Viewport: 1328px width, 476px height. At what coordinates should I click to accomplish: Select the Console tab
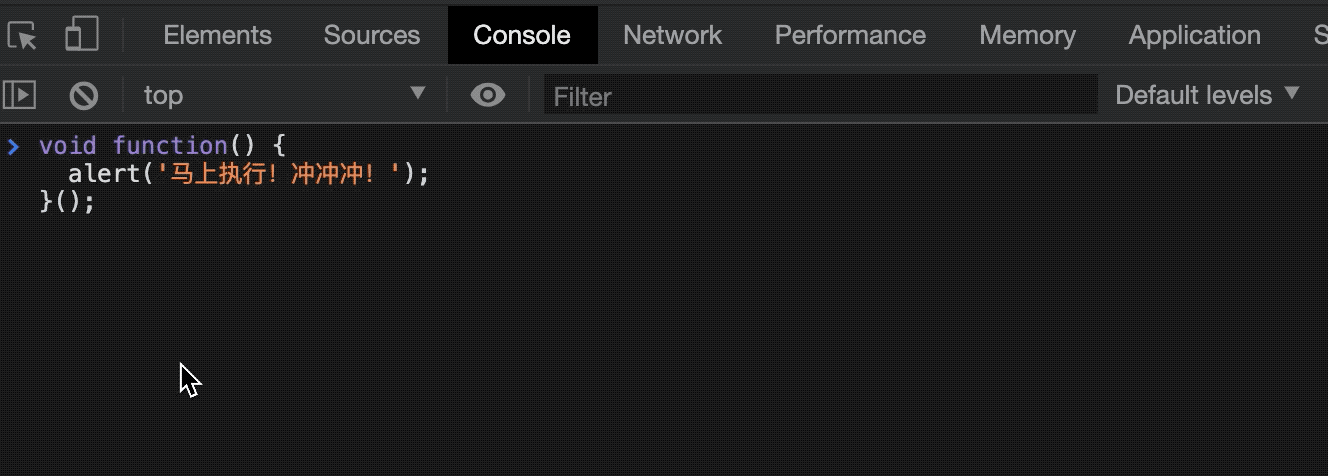522,35
